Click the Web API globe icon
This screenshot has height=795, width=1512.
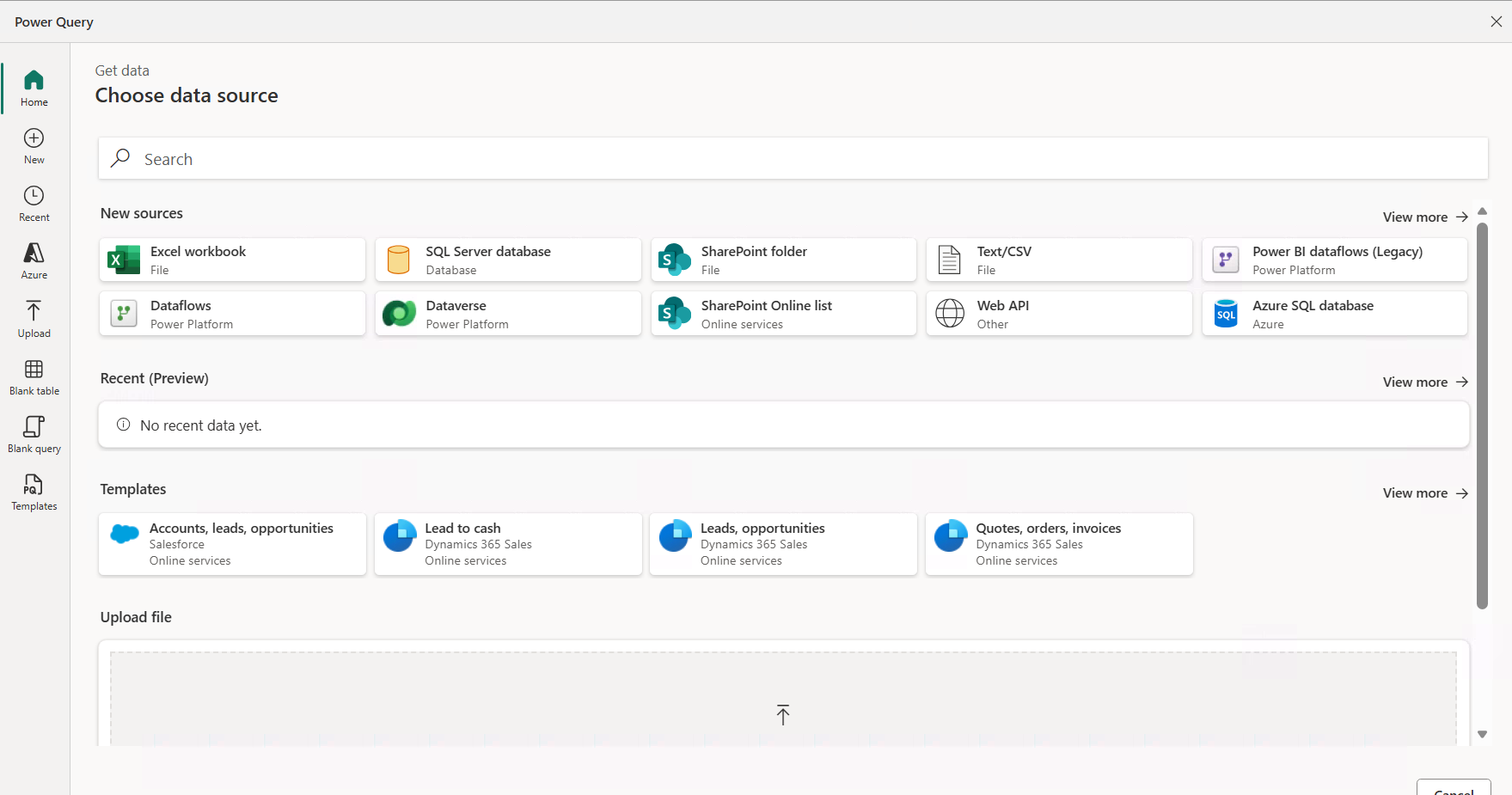tap(950, 314)
